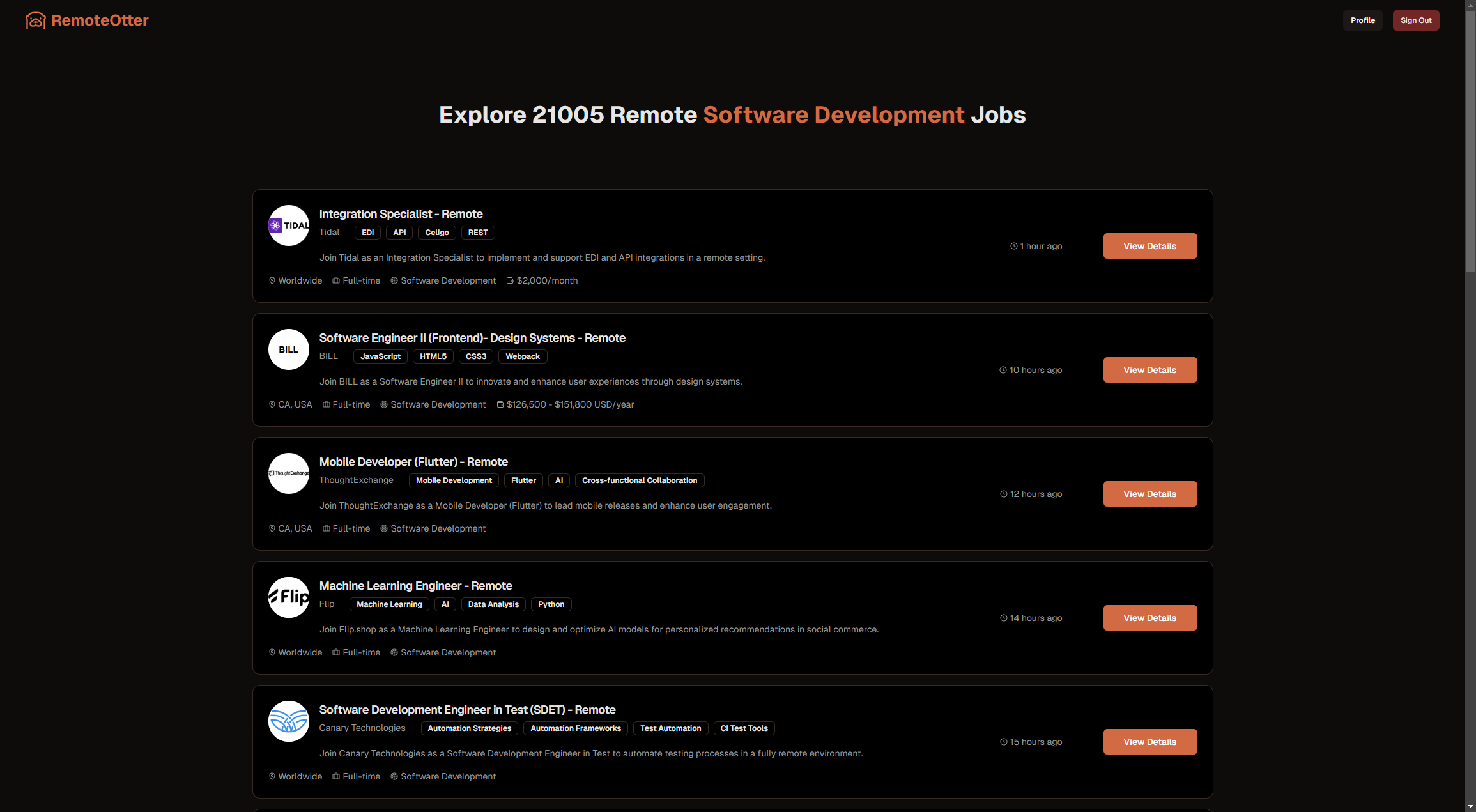Click location pin icon on Canary job
The image size is (1476, 812).
pos(272,776)
